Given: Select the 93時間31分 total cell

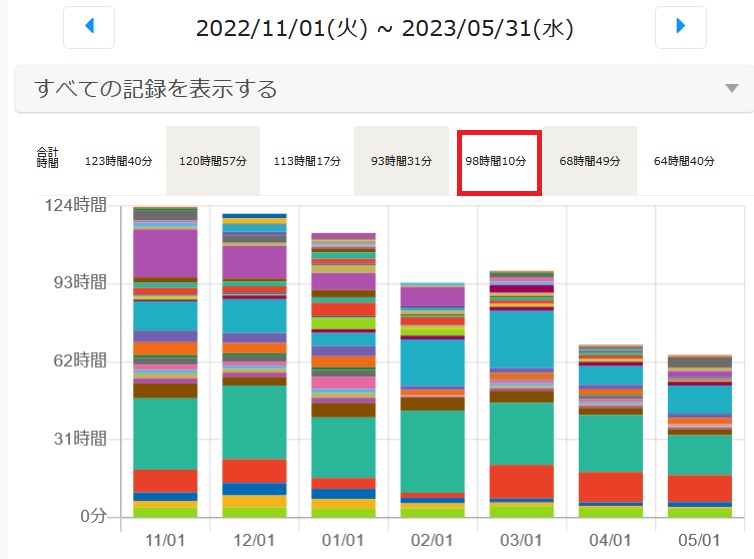Looking at the screenshot, I should tap(401, 161).
